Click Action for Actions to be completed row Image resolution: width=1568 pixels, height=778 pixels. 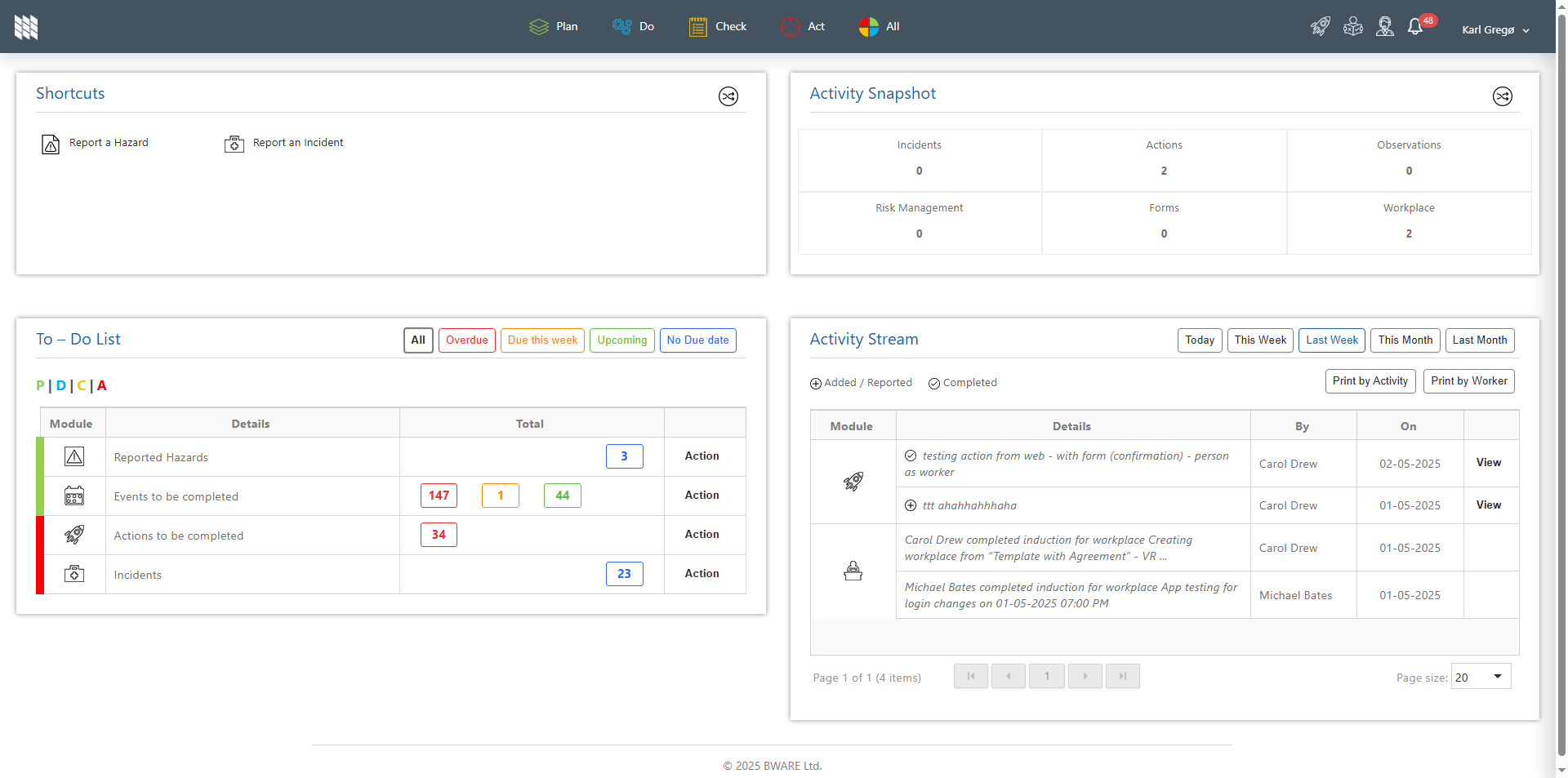[x=702, y=535]
